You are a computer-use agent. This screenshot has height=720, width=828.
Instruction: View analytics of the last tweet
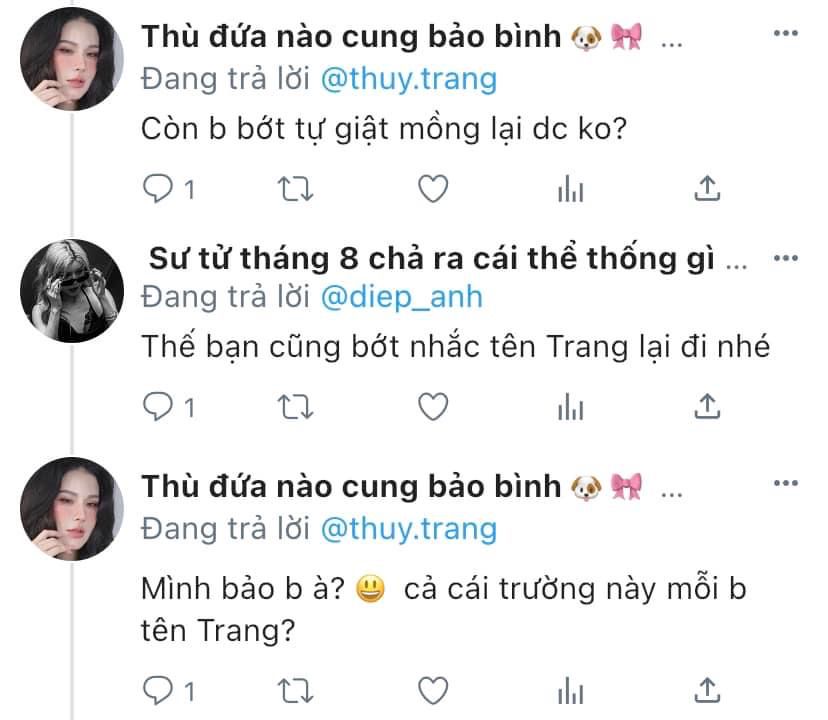point(571,690)
